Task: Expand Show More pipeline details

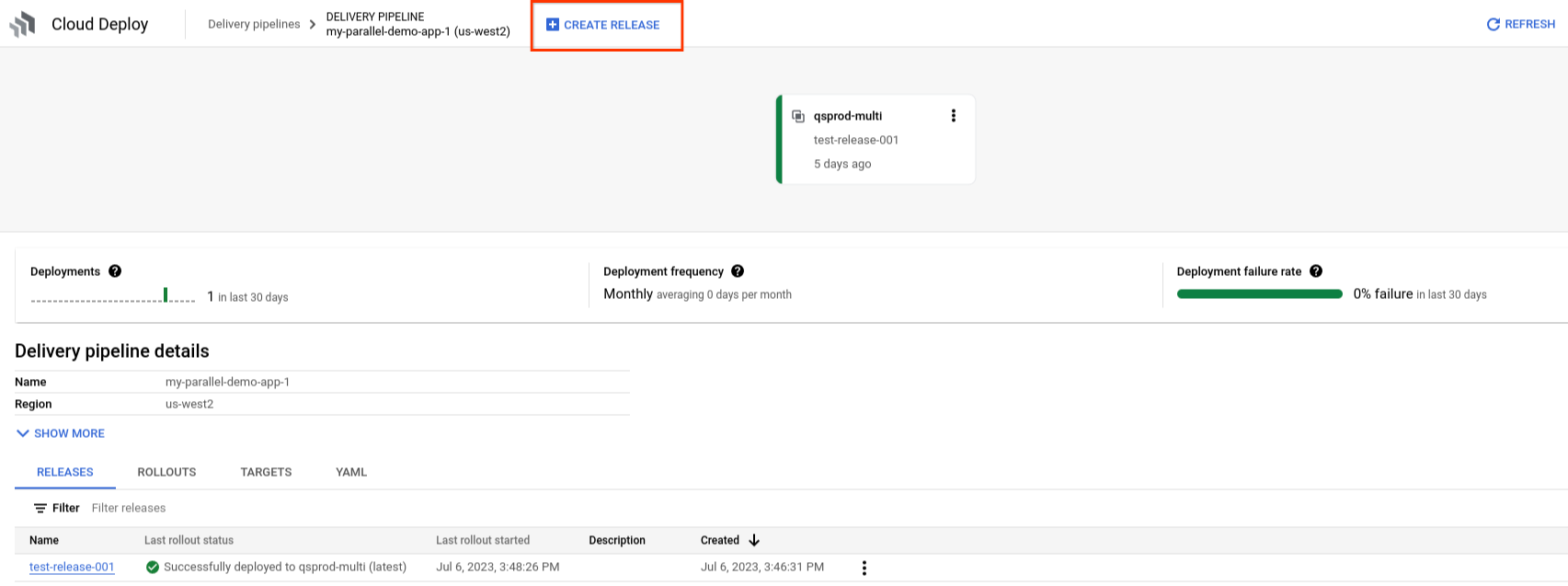Action: 61,433
